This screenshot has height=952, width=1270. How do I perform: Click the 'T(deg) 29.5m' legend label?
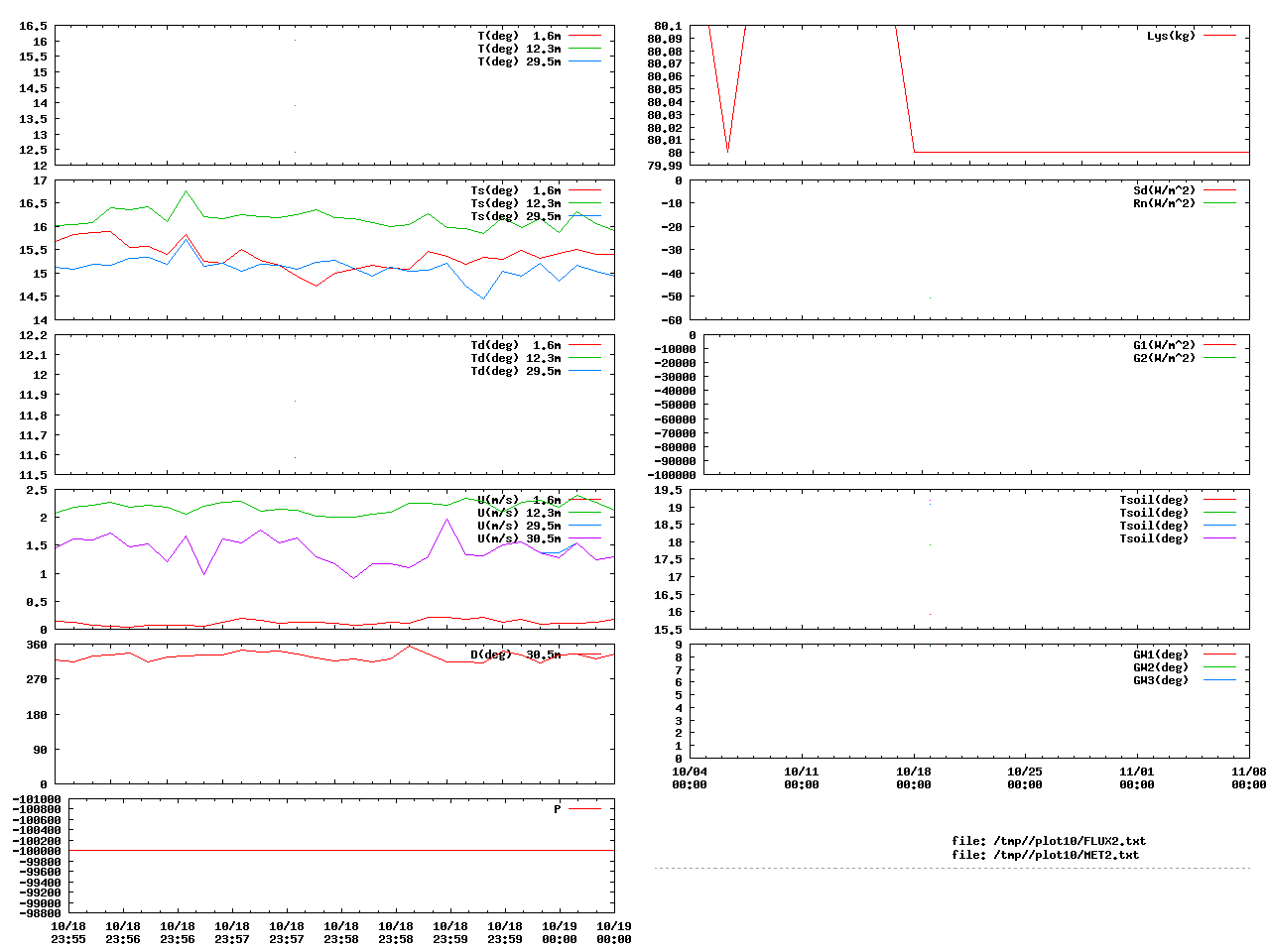[x=519, y=61]
